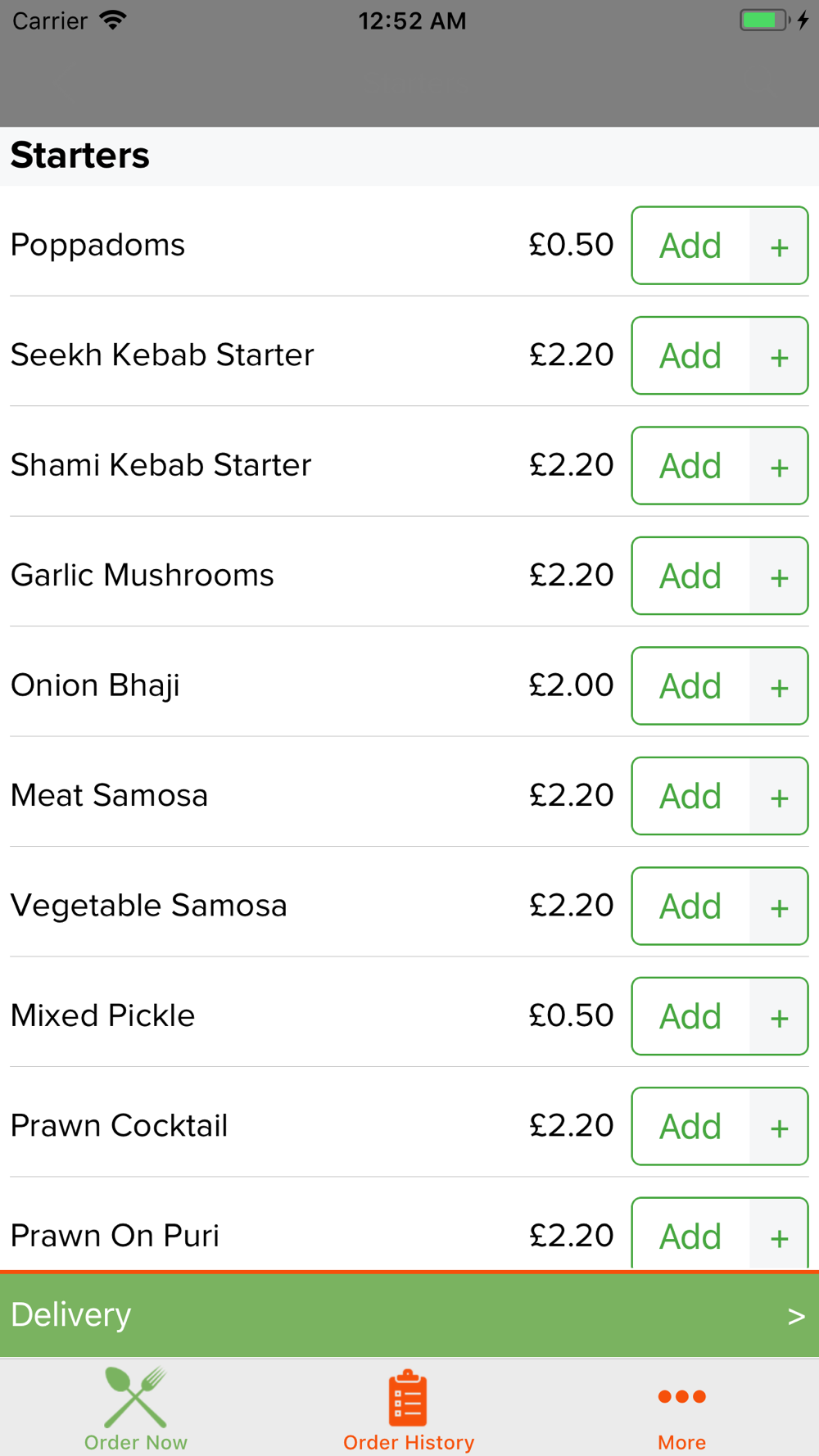
Task: Tap the plus icon for Meat Samosa
Action: [779, 796]
